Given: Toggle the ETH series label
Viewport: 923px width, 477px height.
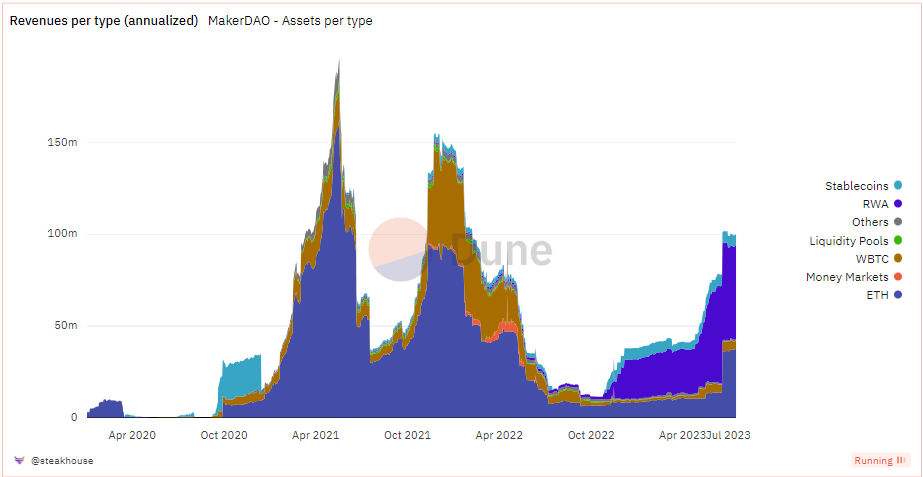Looking at the screenshot, I should 879,295.
